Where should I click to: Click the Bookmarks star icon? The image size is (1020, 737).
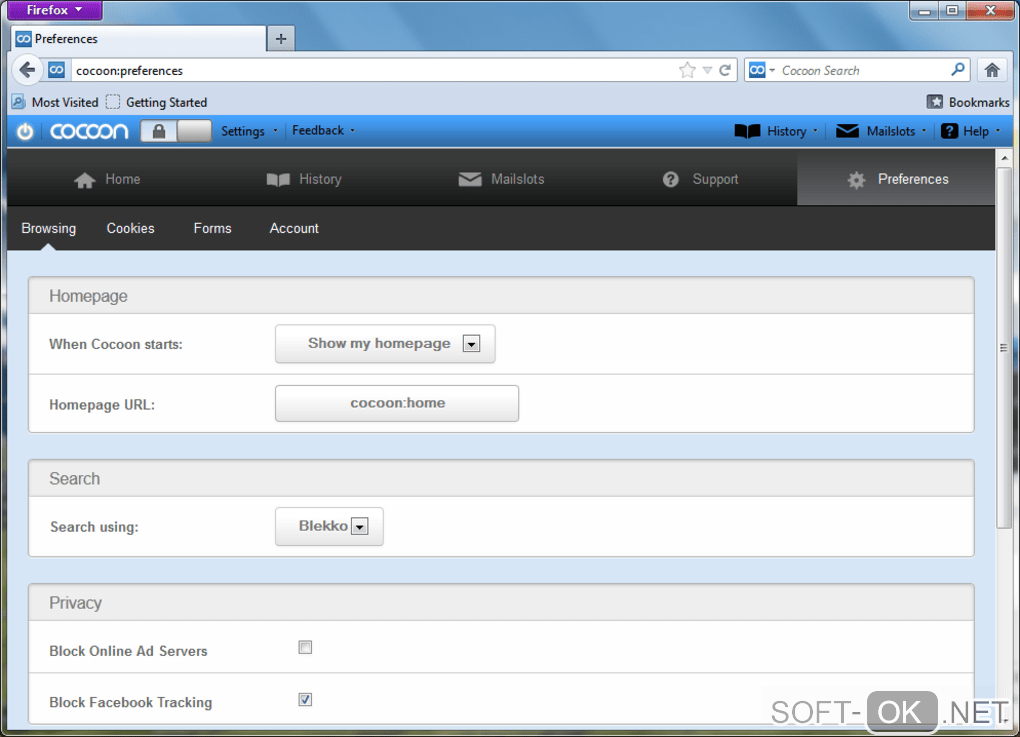coord(934,102)
